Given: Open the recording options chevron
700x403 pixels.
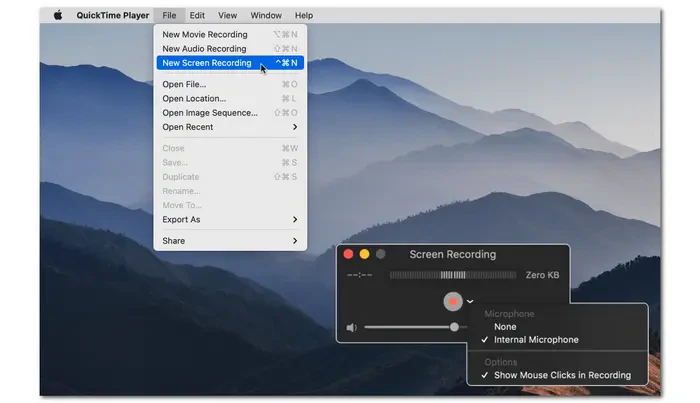Looking at the screenshot, I should point(470,302).
